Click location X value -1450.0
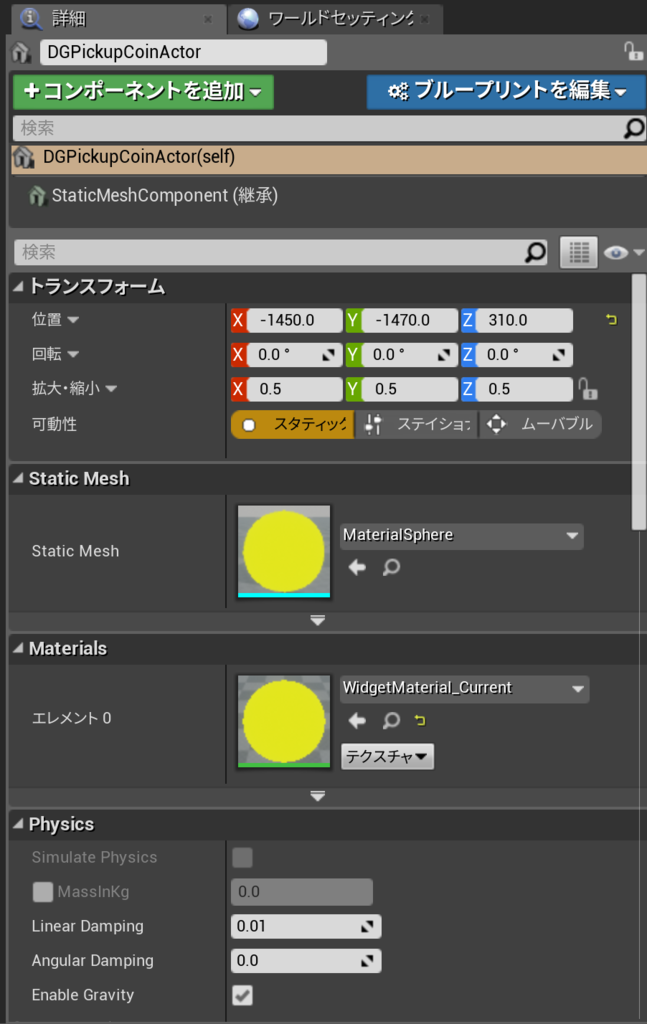647x1024 pixels. click(x=294, y=320)
